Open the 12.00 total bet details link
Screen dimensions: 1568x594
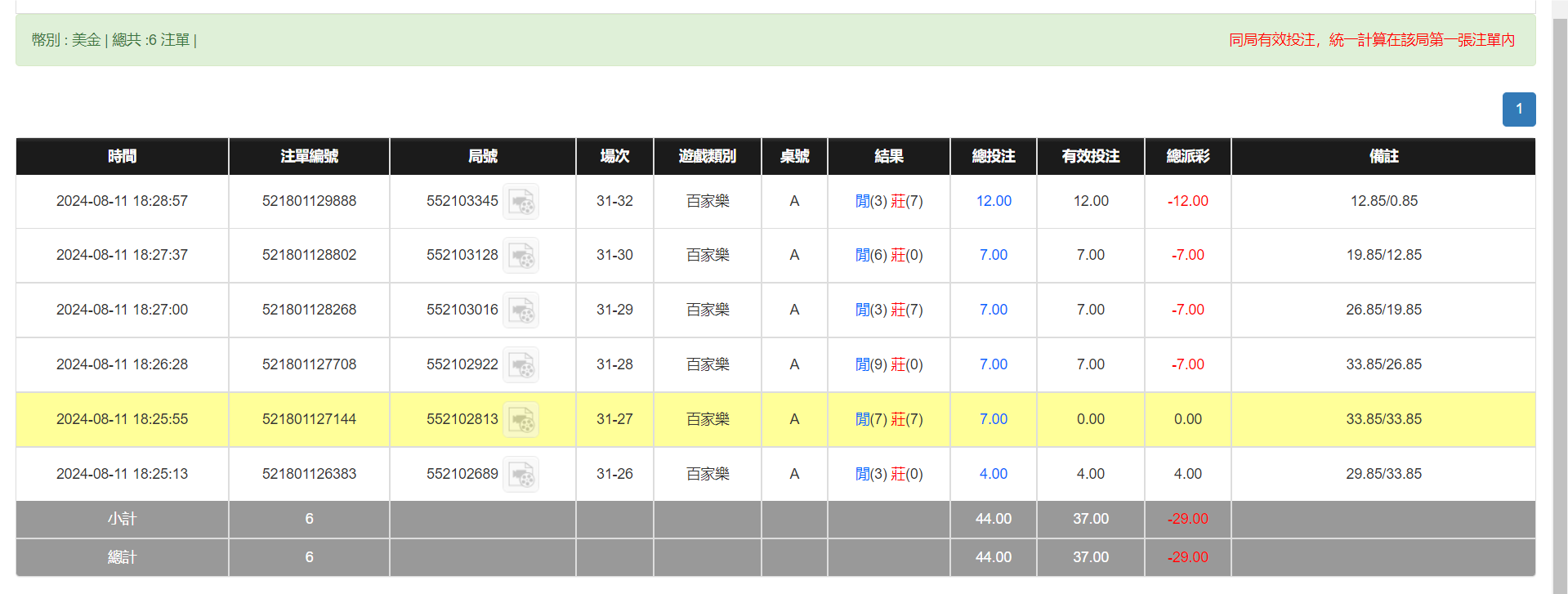(x=993, y=200)
